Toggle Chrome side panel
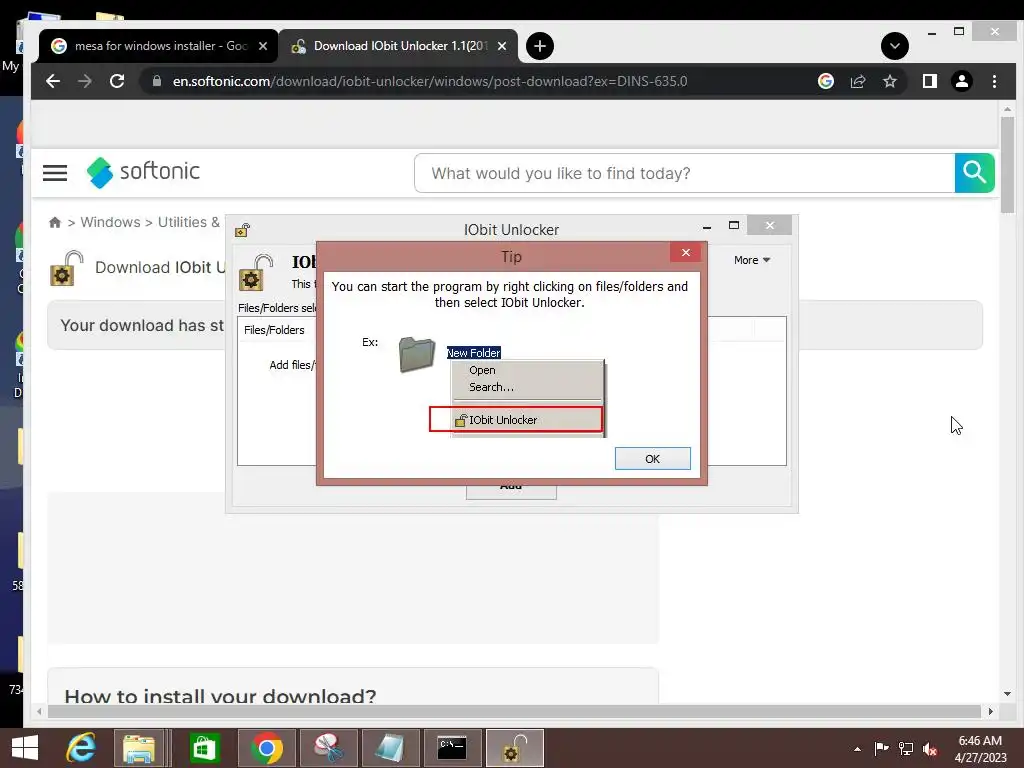 click(x=929, y=81)
